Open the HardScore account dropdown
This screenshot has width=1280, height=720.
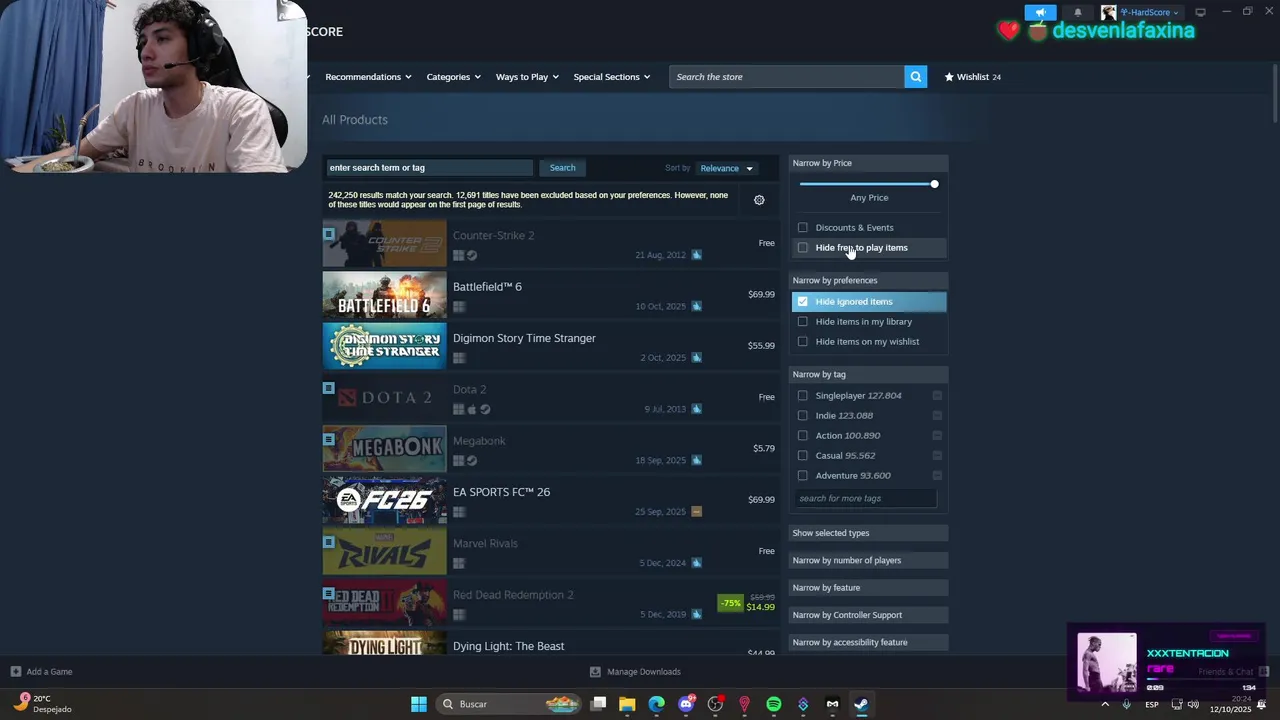pos(1148,12)
